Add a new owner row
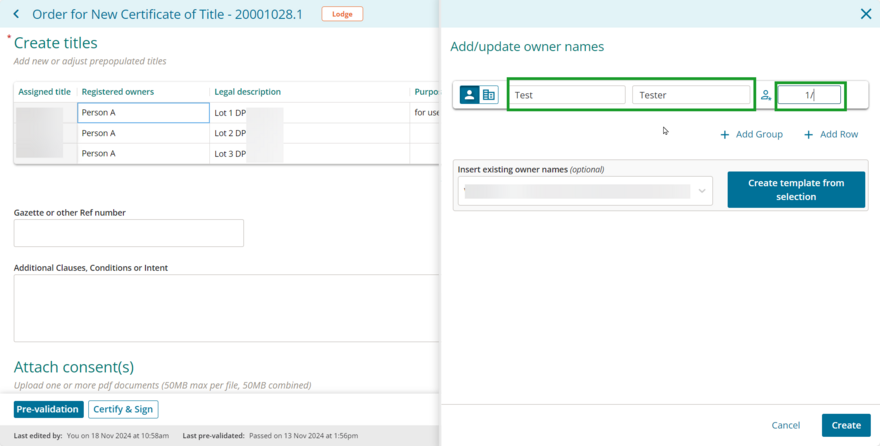The image size is (880, 446). (x=831, y=135)
